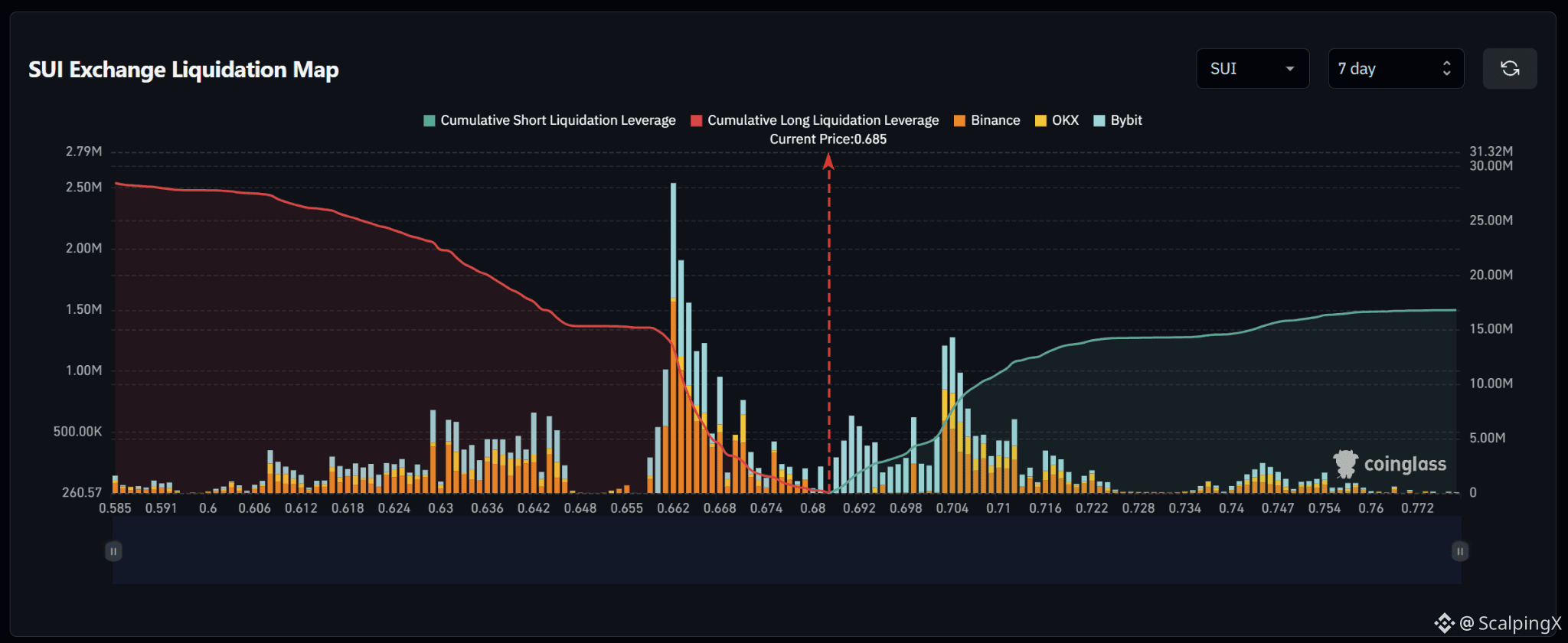Click the left axis value 260.57
The image size is (1568, 643).
[x=82, y=492]
